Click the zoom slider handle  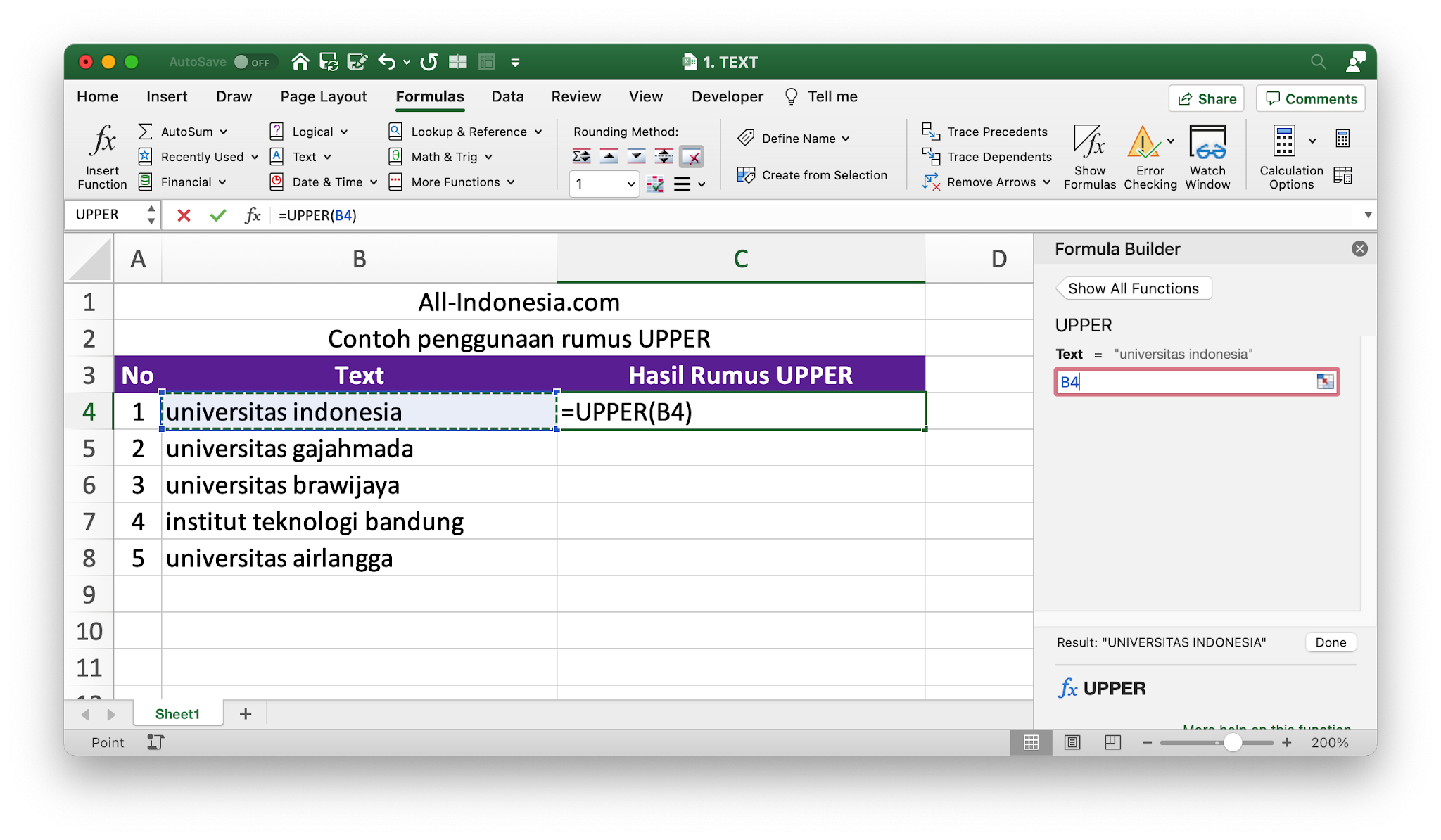click(1232, 742)
